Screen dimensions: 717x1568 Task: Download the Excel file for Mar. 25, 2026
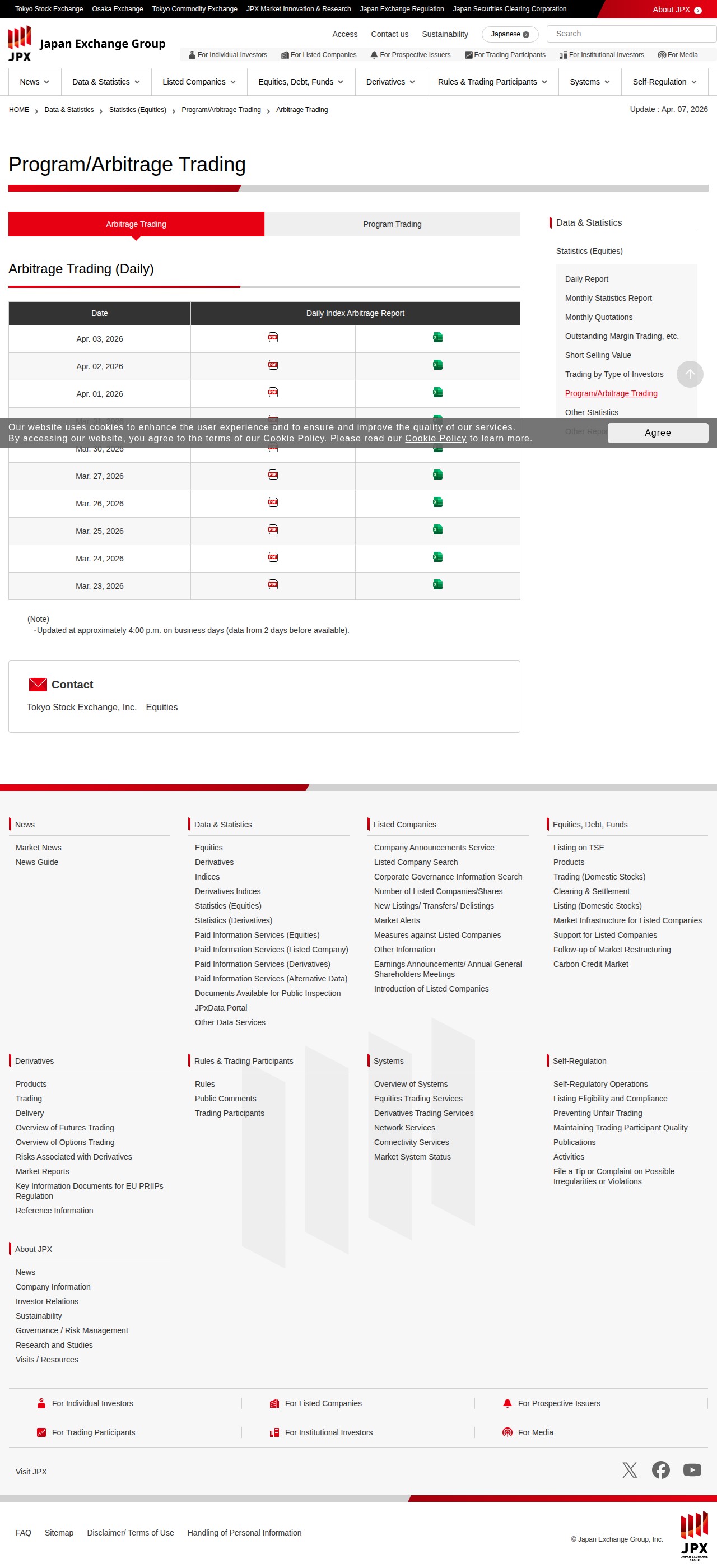click(x=437, y=529)
